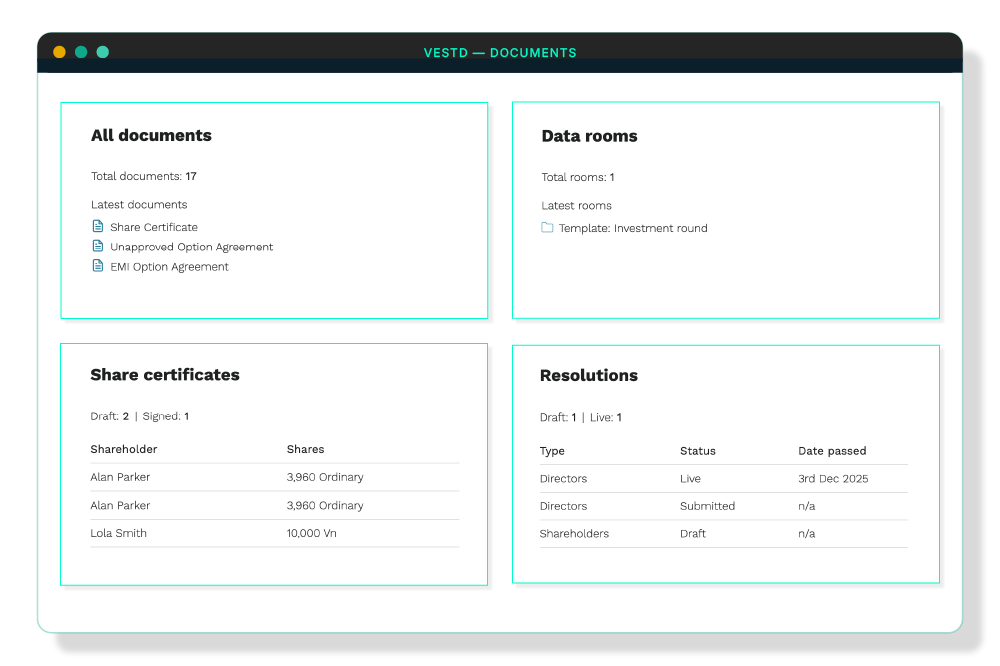1000x666 pixels.
Task: Click the Latest rooms label
Action: (x=577, y=205)
